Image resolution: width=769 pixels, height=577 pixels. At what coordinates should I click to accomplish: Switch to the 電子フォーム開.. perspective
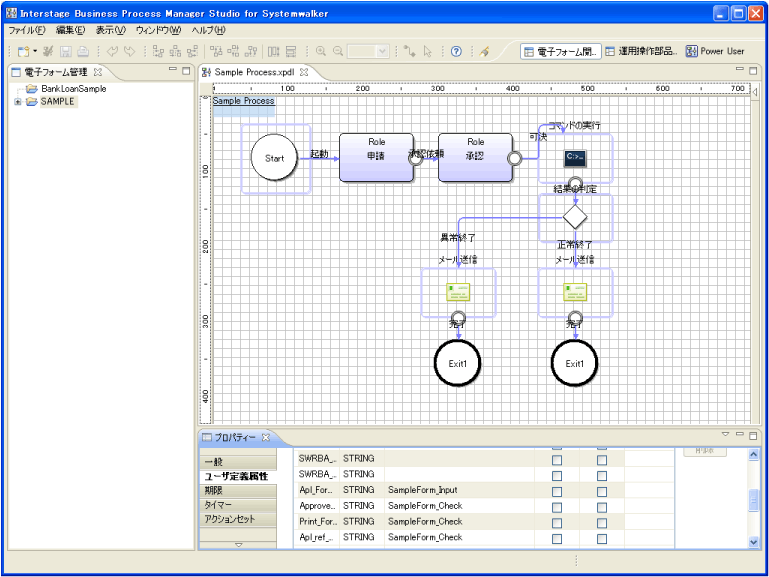pyautogui.click(x=561, y=51)
